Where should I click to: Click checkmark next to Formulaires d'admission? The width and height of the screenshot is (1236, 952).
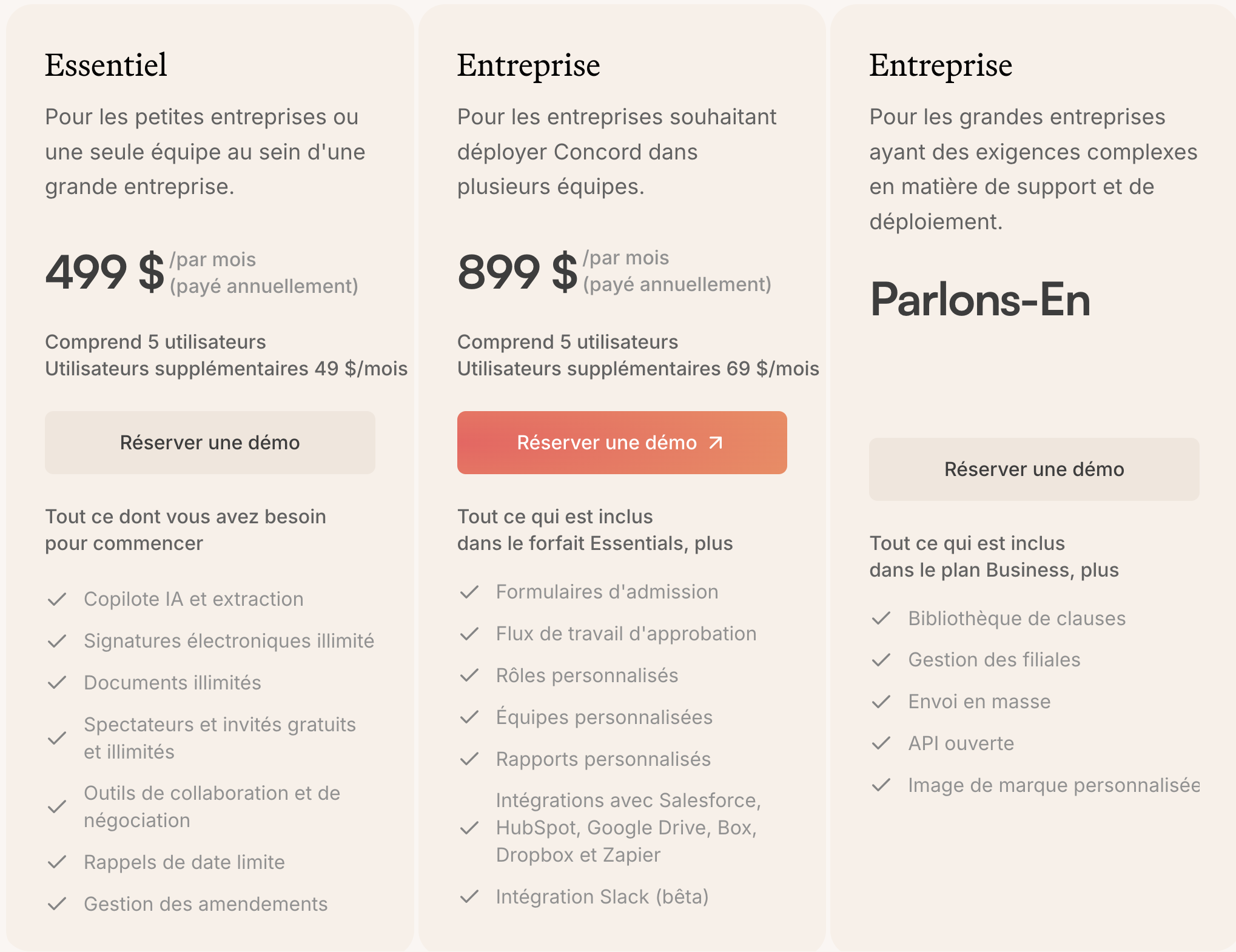[x=469, y=592]
